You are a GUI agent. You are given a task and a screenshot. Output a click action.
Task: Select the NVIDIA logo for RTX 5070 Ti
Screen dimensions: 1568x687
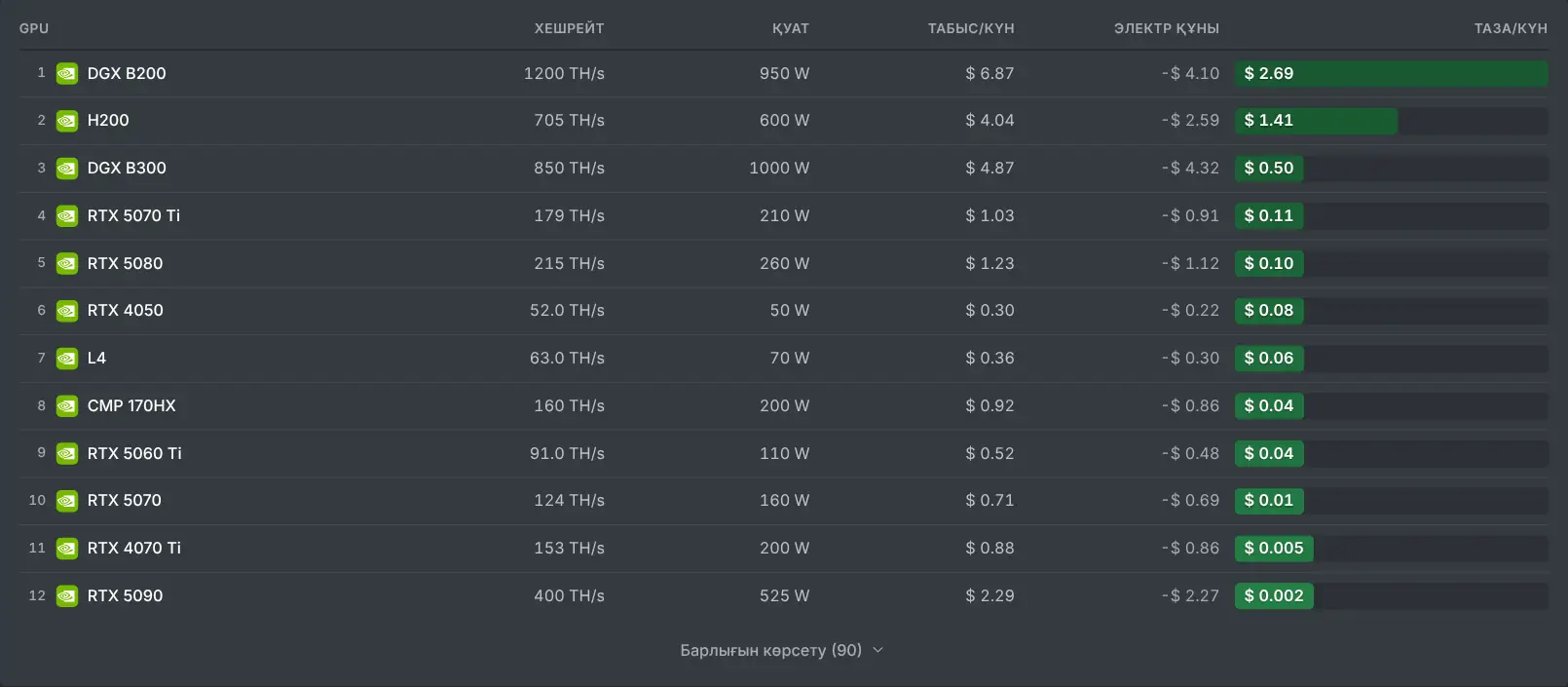[x=66, y=216]
